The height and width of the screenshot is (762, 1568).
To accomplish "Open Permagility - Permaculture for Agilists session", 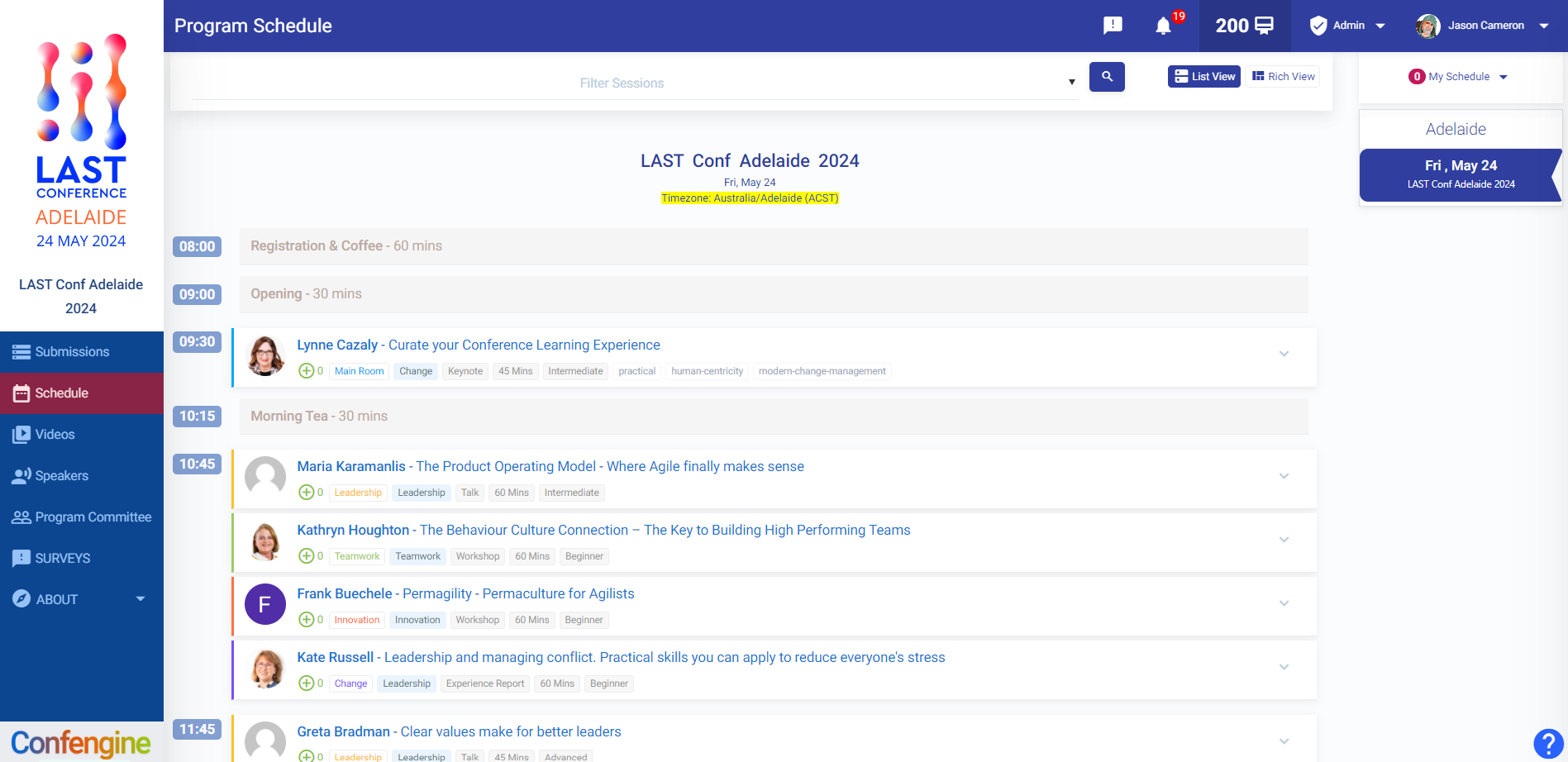I will pos(518,593).
